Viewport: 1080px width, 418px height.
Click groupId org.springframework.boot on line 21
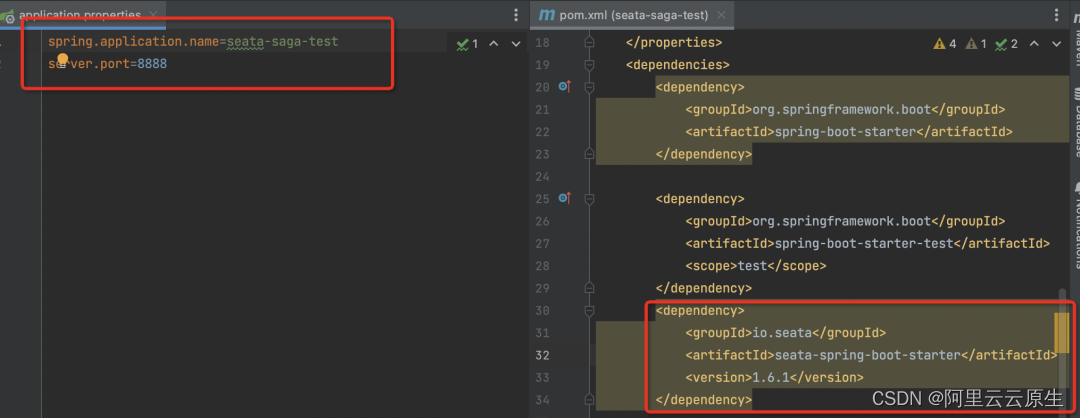click(x=841, y=109)
